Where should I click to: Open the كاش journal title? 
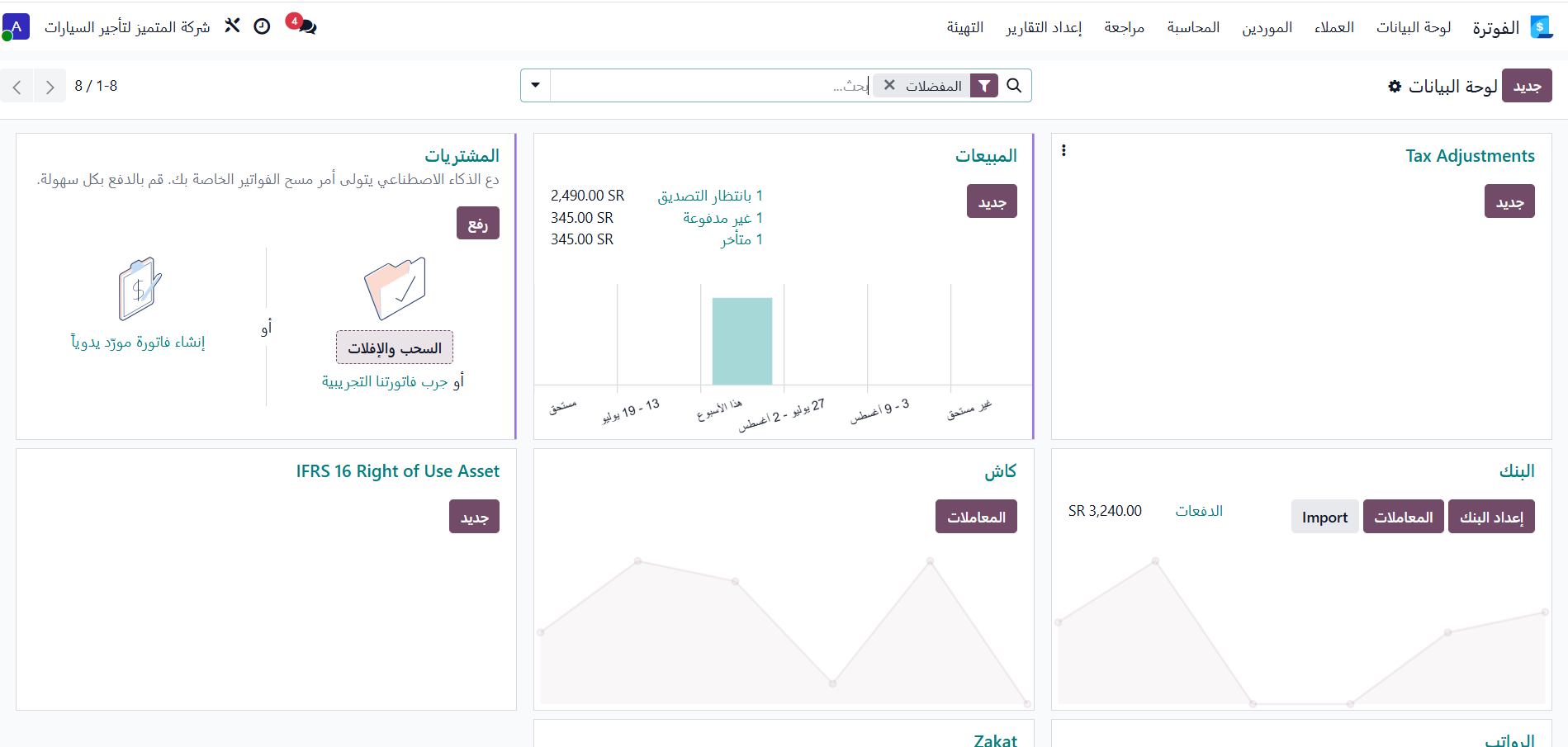coord(1000,470)
